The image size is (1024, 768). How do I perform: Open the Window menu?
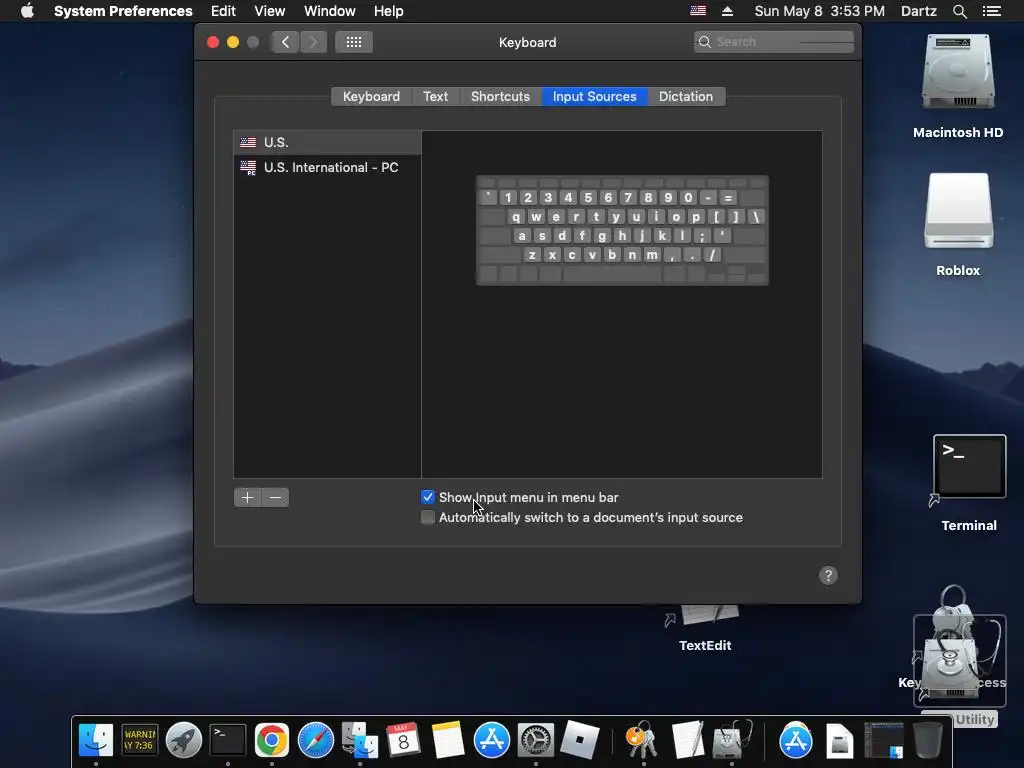click(330, 11)
